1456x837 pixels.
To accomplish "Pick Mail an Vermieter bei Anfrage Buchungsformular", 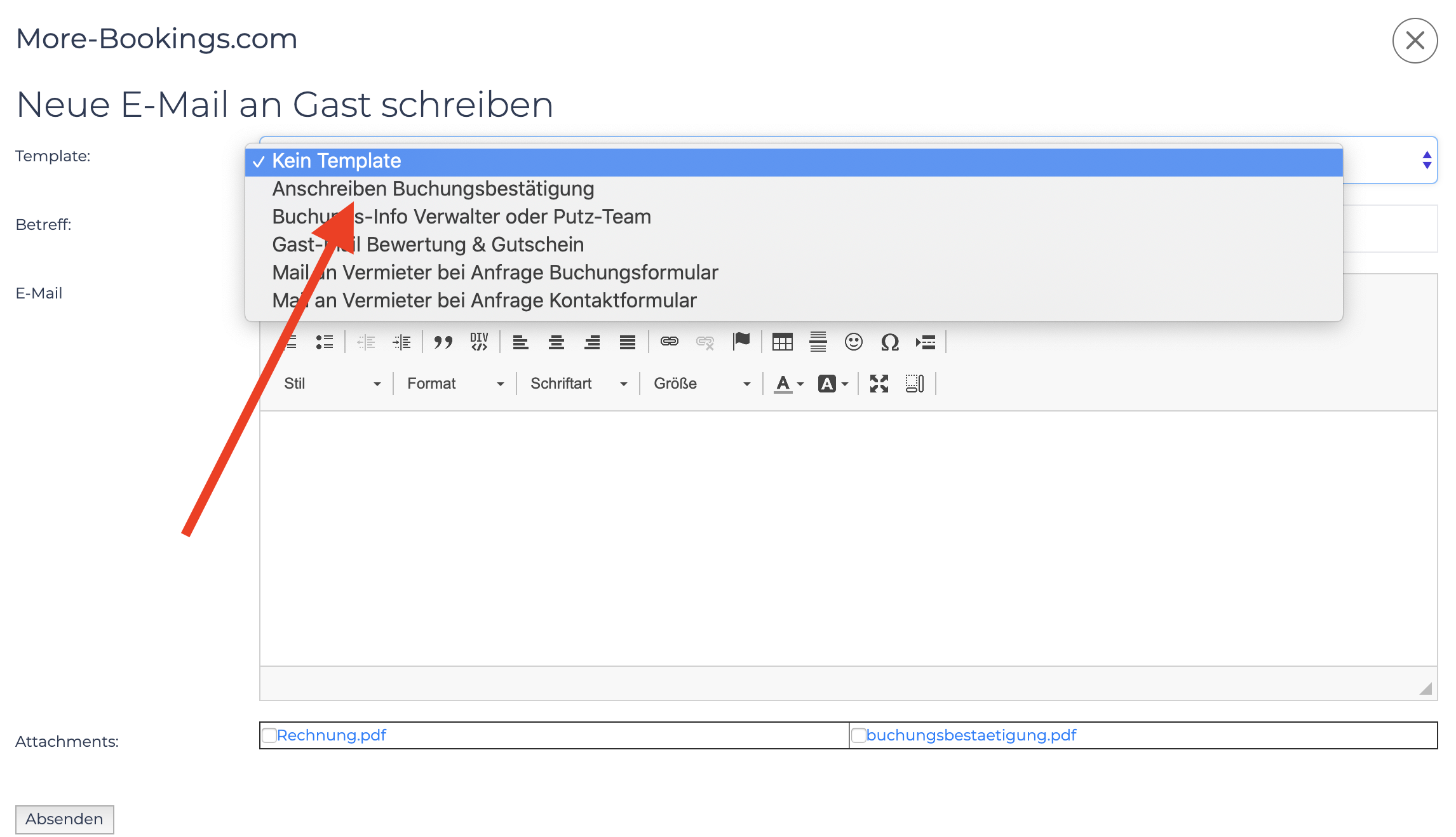I will tap(793, 273).
